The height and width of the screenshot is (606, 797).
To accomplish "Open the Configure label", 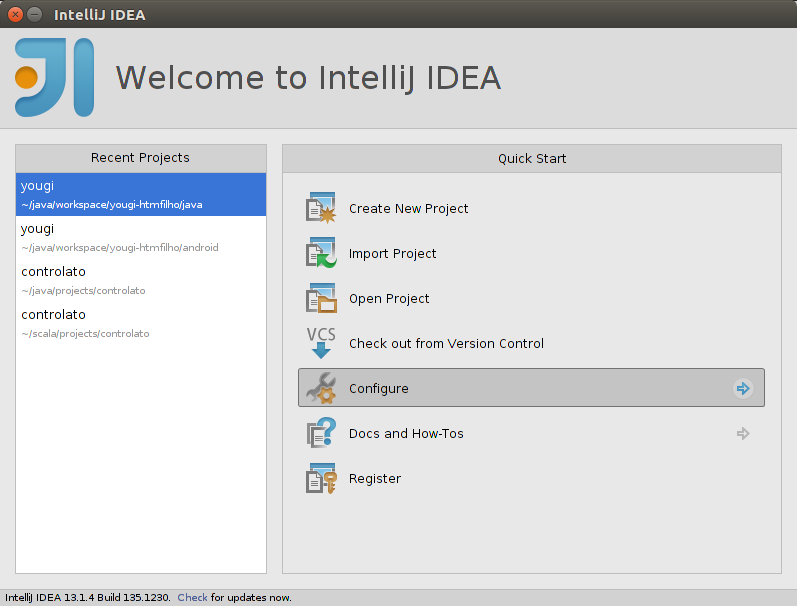I will pyautogui.click(x=379, y=388).
